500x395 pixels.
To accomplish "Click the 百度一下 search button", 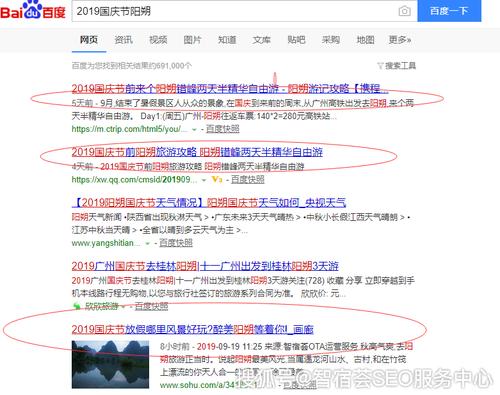I will 449,11.
